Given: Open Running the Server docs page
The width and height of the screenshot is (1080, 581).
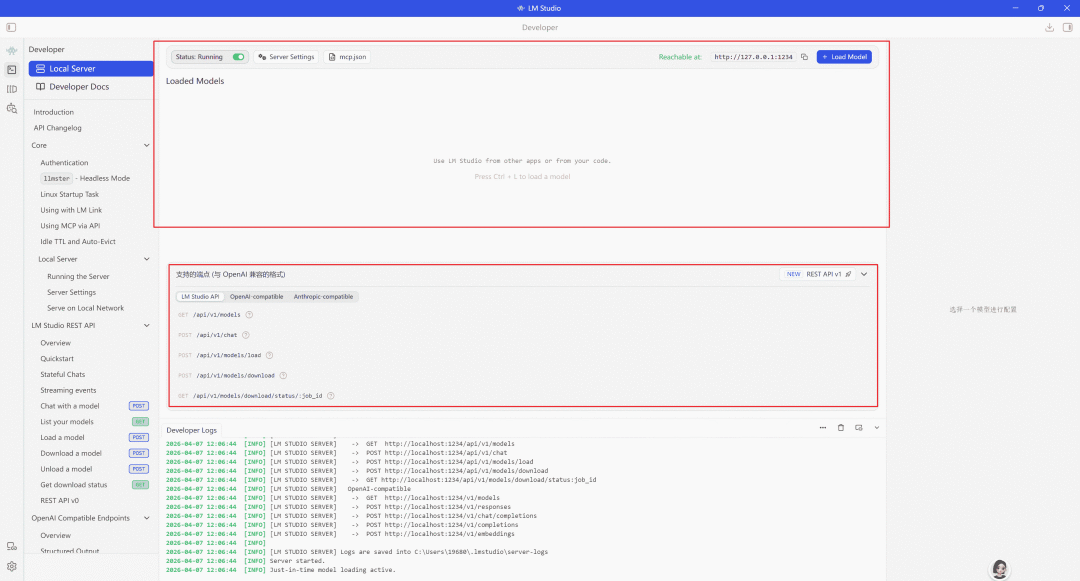Looking at the screenshot, I should 78,277.
